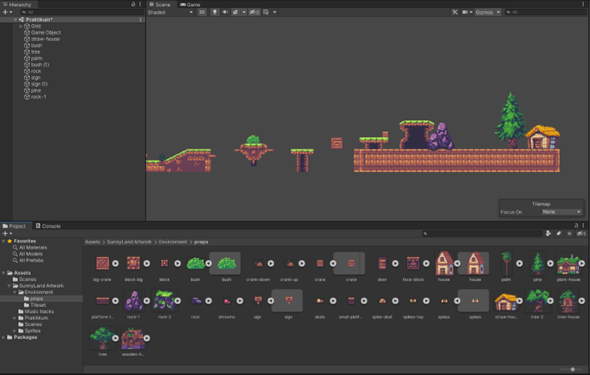Image resolution: width=590 pixels, height=375 pixels.
Task: Expand the big-crate asset arrow
Action: coord(116,263)
